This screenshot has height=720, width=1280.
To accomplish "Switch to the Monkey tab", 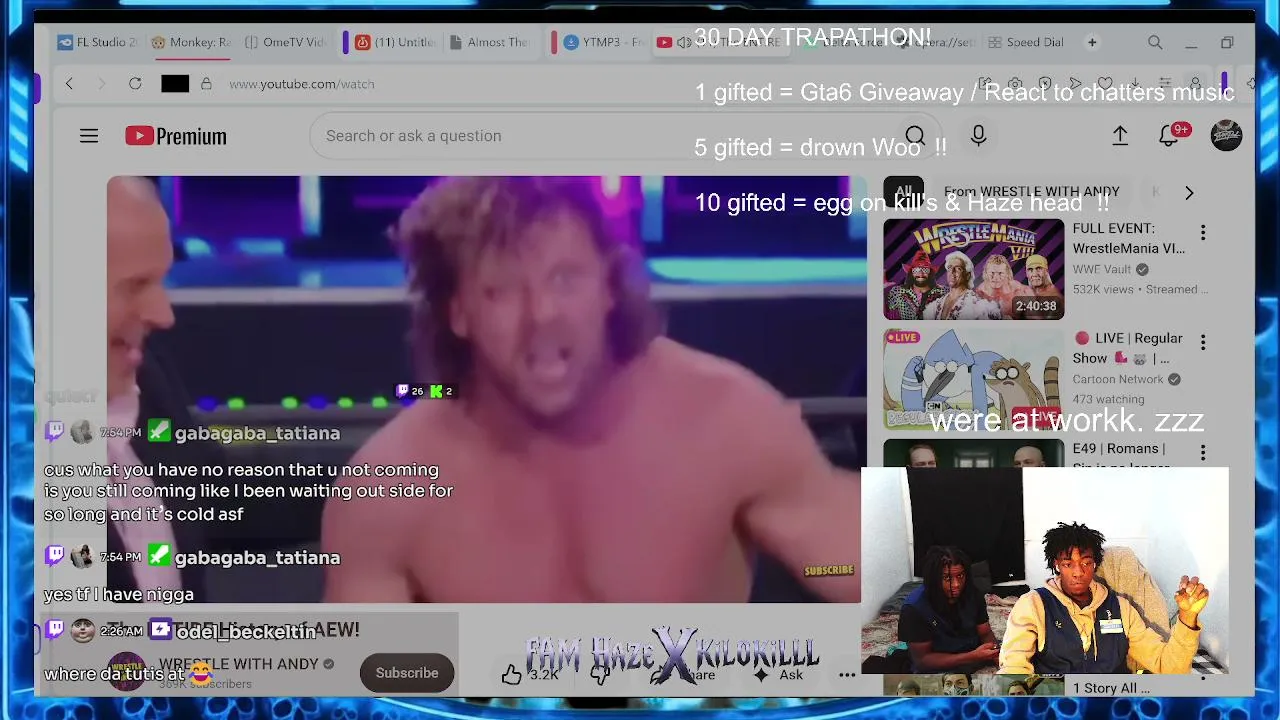I will click(191, 42).
